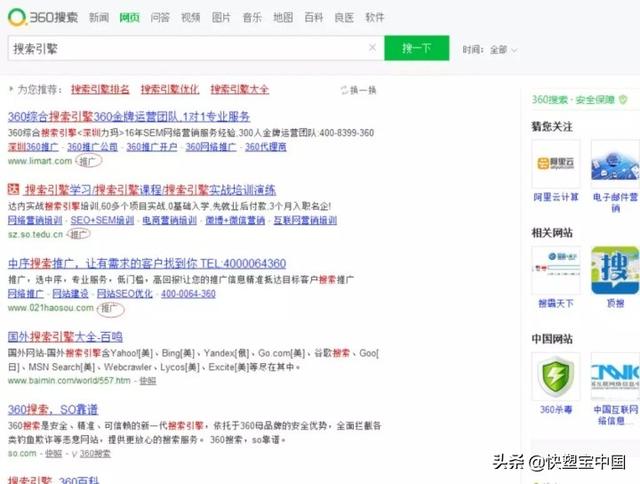
Task: Switch to the 新闻 tab
Action: [x=99, y=18]
